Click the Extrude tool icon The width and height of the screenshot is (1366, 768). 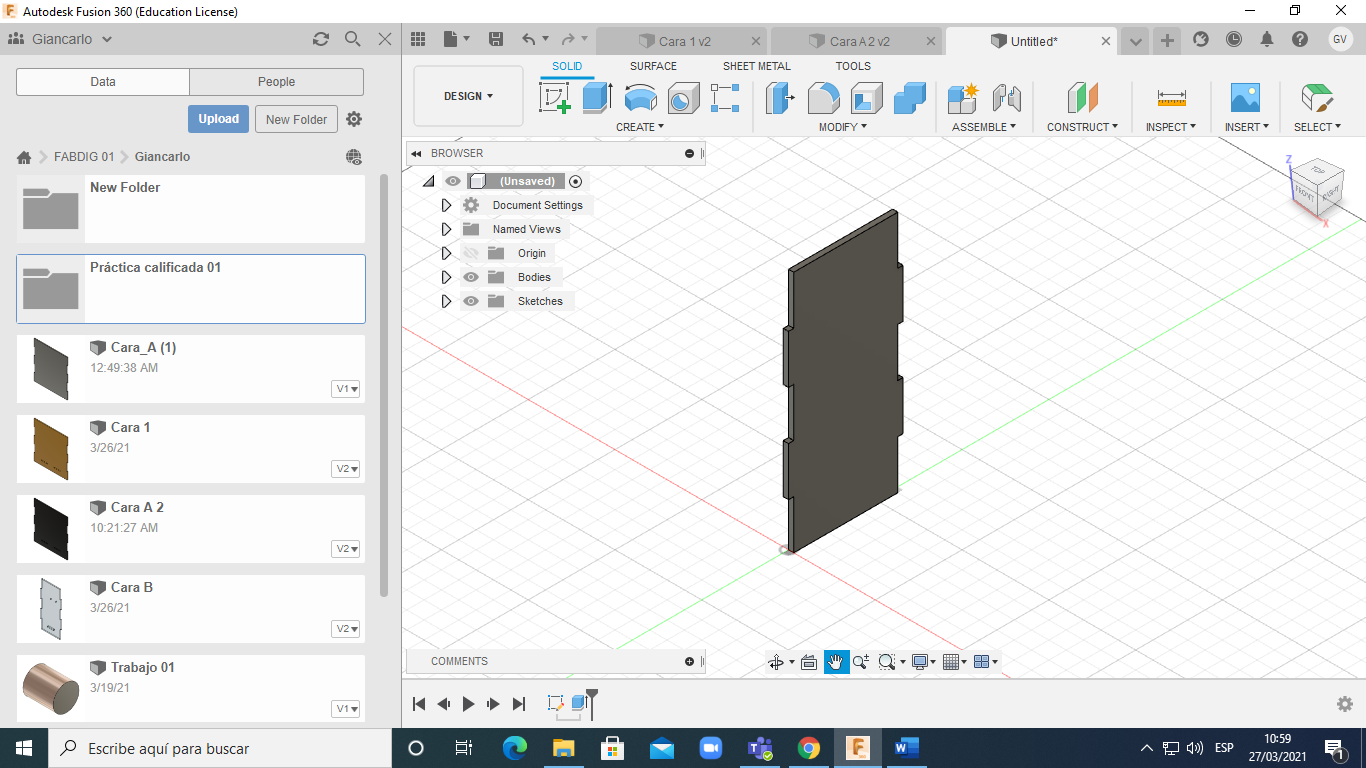point(597,98)
